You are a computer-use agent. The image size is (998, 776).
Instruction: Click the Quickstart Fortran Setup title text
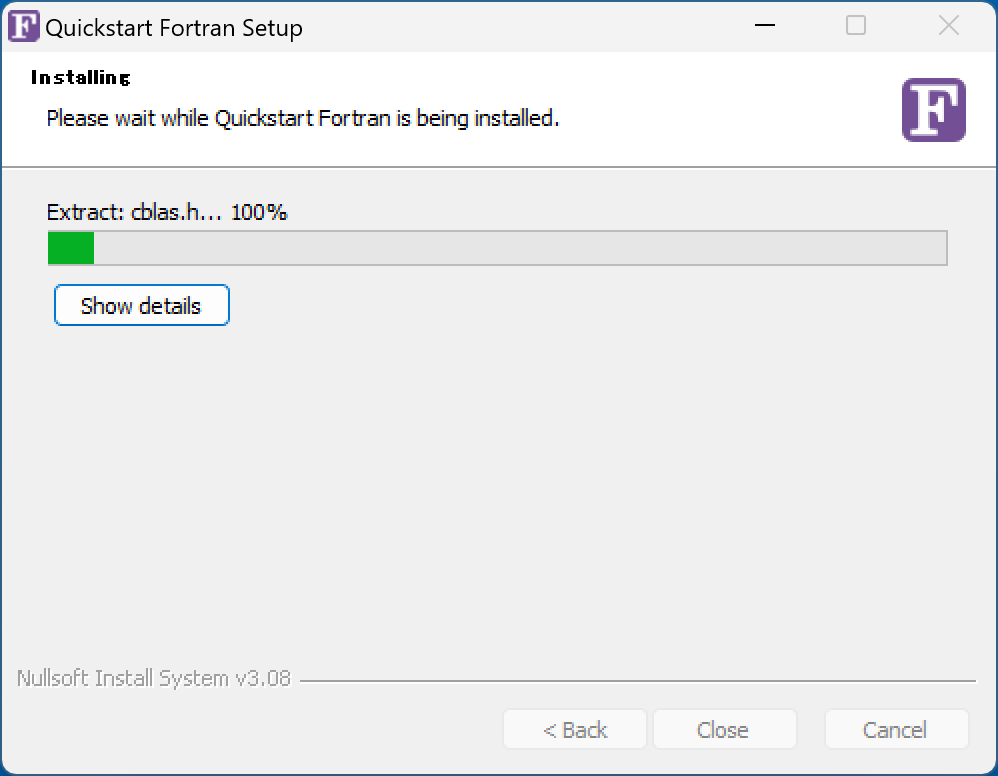tap(173, 28)
